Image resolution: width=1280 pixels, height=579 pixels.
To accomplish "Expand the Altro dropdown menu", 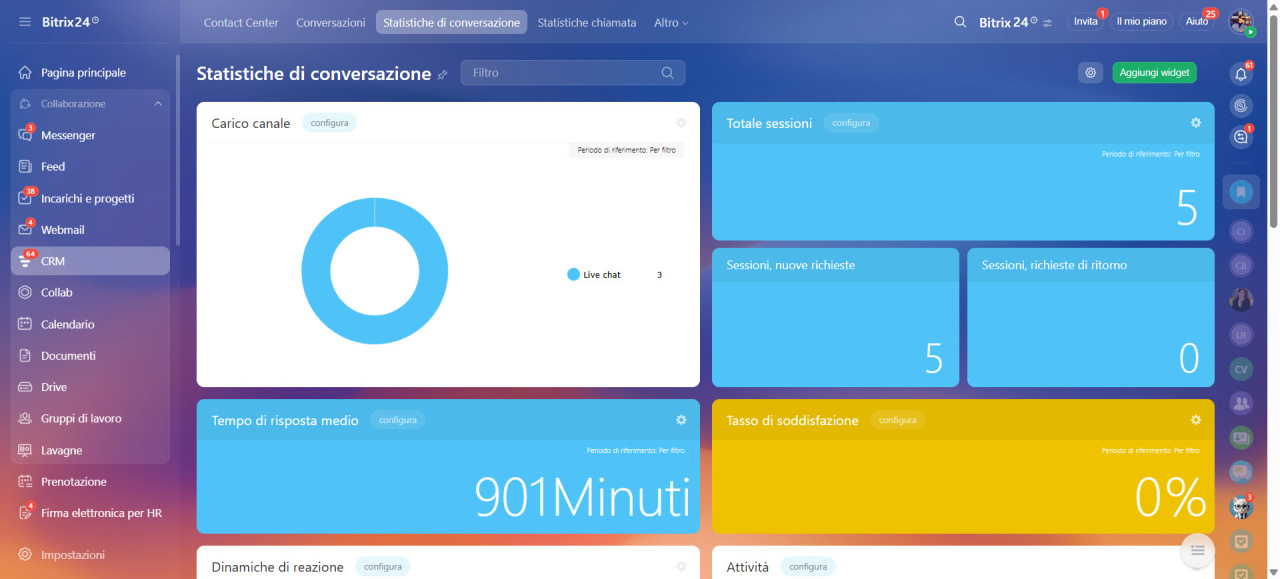I will [671, 22].
